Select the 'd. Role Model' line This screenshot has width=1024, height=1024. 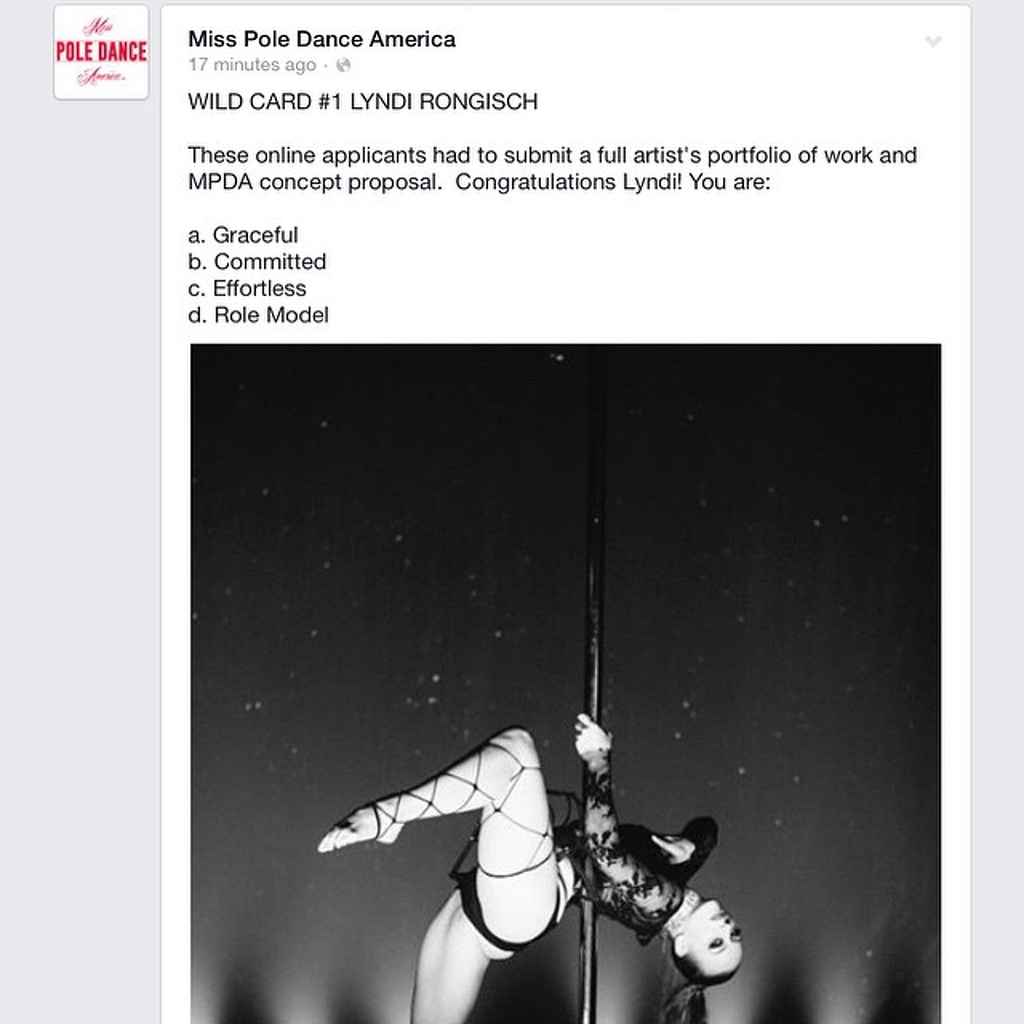coord(258,315)
